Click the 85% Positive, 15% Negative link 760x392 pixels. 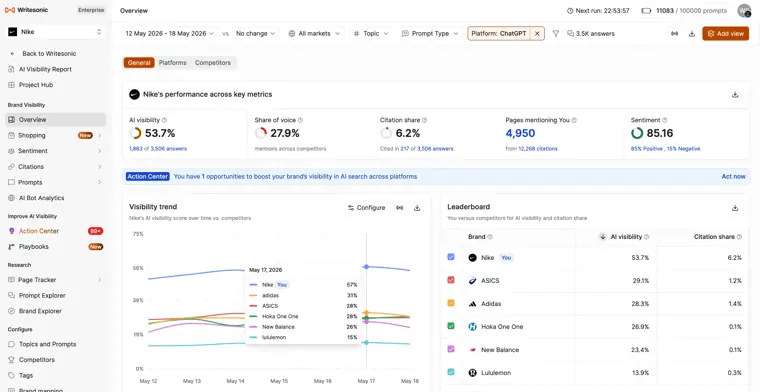coord(665,149)
